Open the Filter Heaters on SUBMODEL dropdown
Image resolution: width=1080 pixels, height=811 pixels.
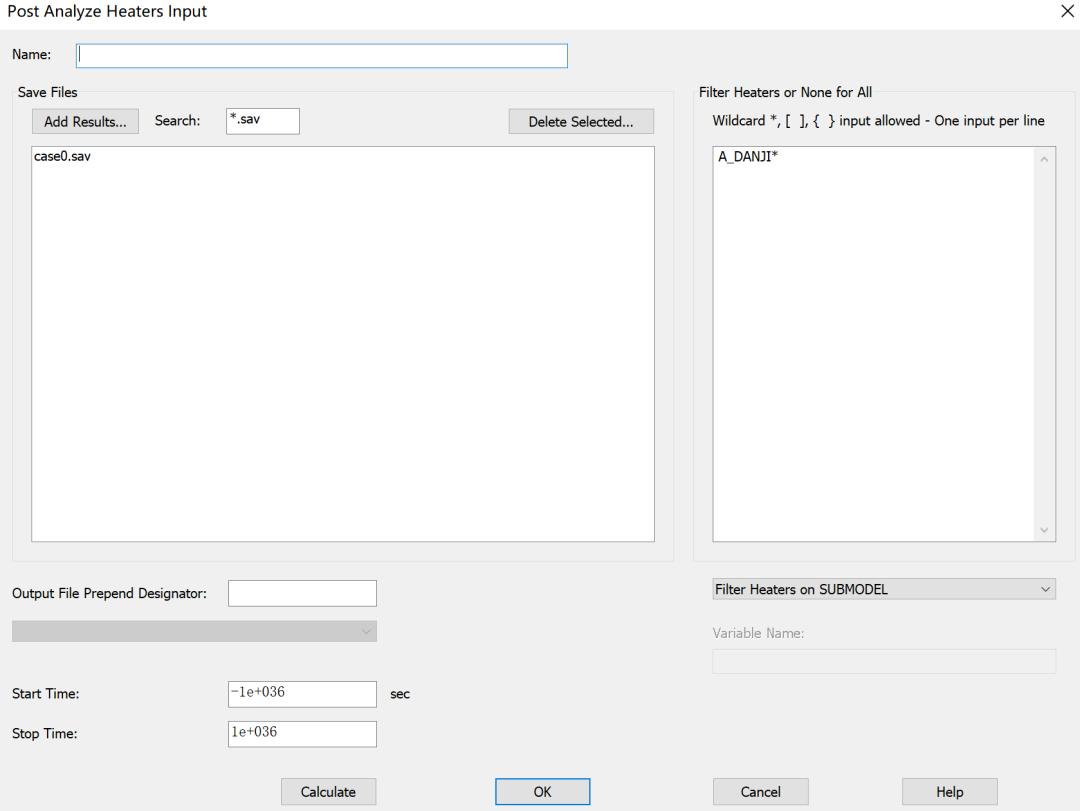point(884,590)
